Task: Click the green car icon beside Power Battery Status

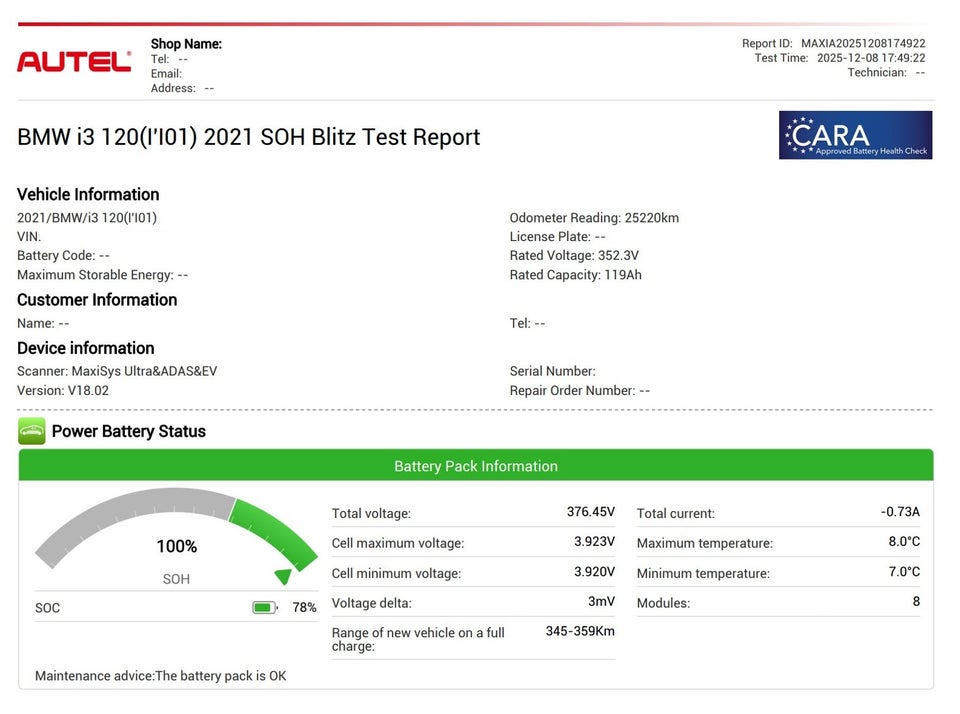Action: point(32,432)
